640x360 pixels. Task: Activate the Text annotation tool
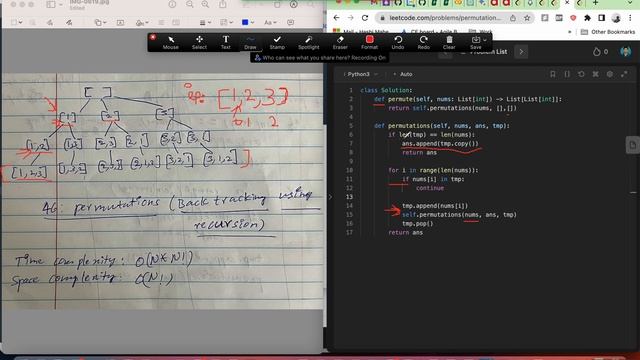coord(225,42)
